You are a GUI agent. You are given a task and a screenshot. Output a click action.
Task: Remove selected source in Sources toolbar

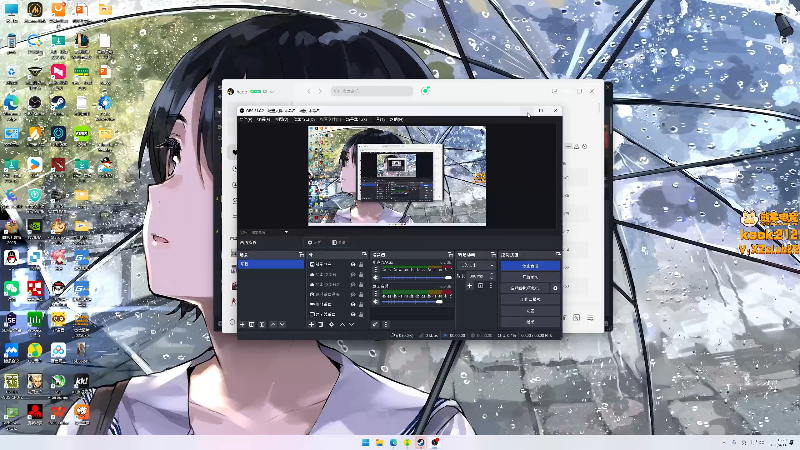click(321, 324)
